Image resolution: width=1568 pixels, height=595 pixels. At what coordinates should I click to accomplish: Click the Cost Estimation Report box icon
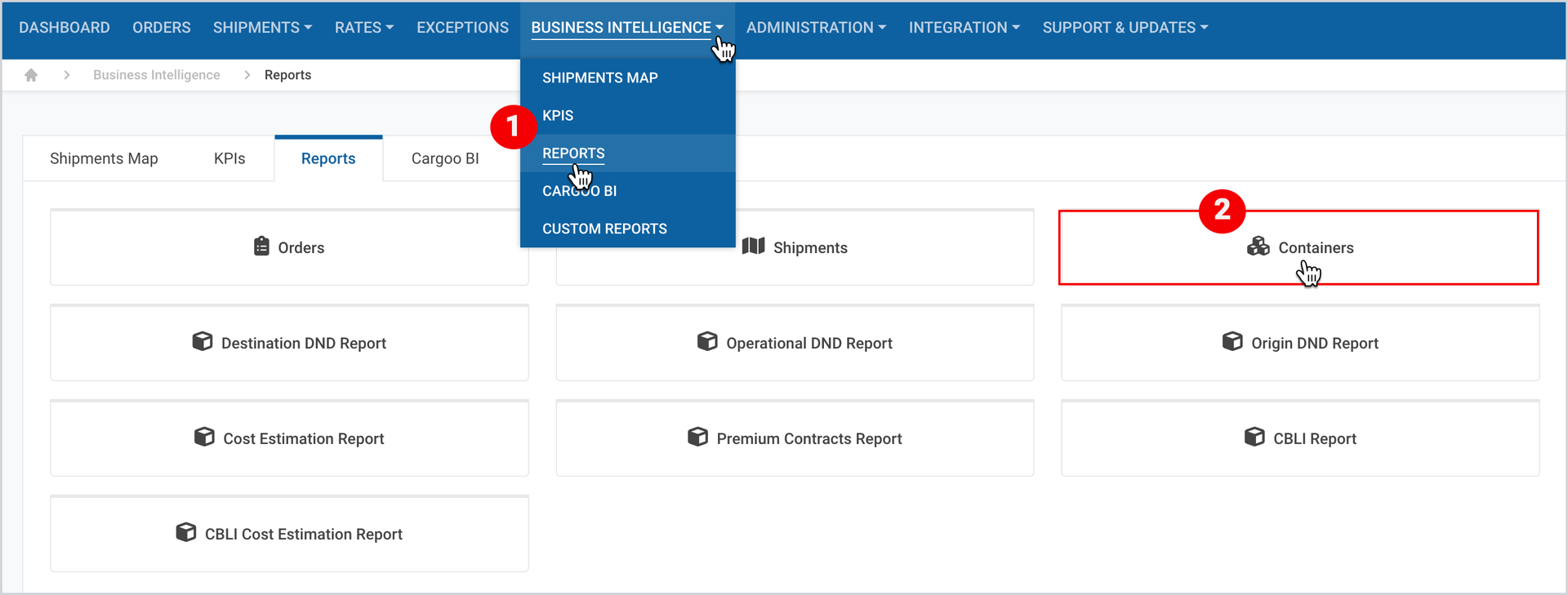(204, 437)
